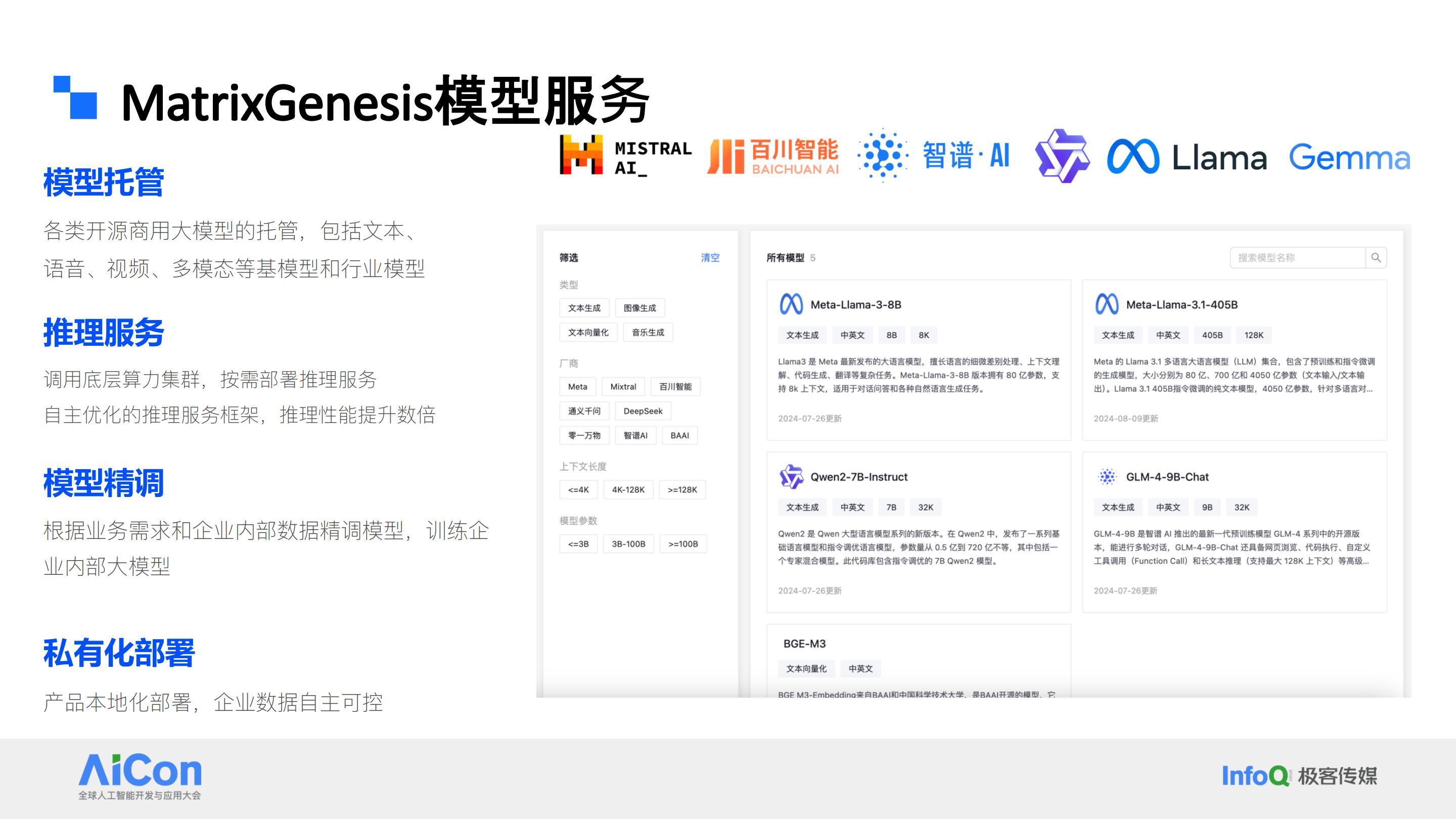Viewport: 1456px width, 819px height.
Task: Click the 智谱·AI logo in banner
Action: pos(933,155)
